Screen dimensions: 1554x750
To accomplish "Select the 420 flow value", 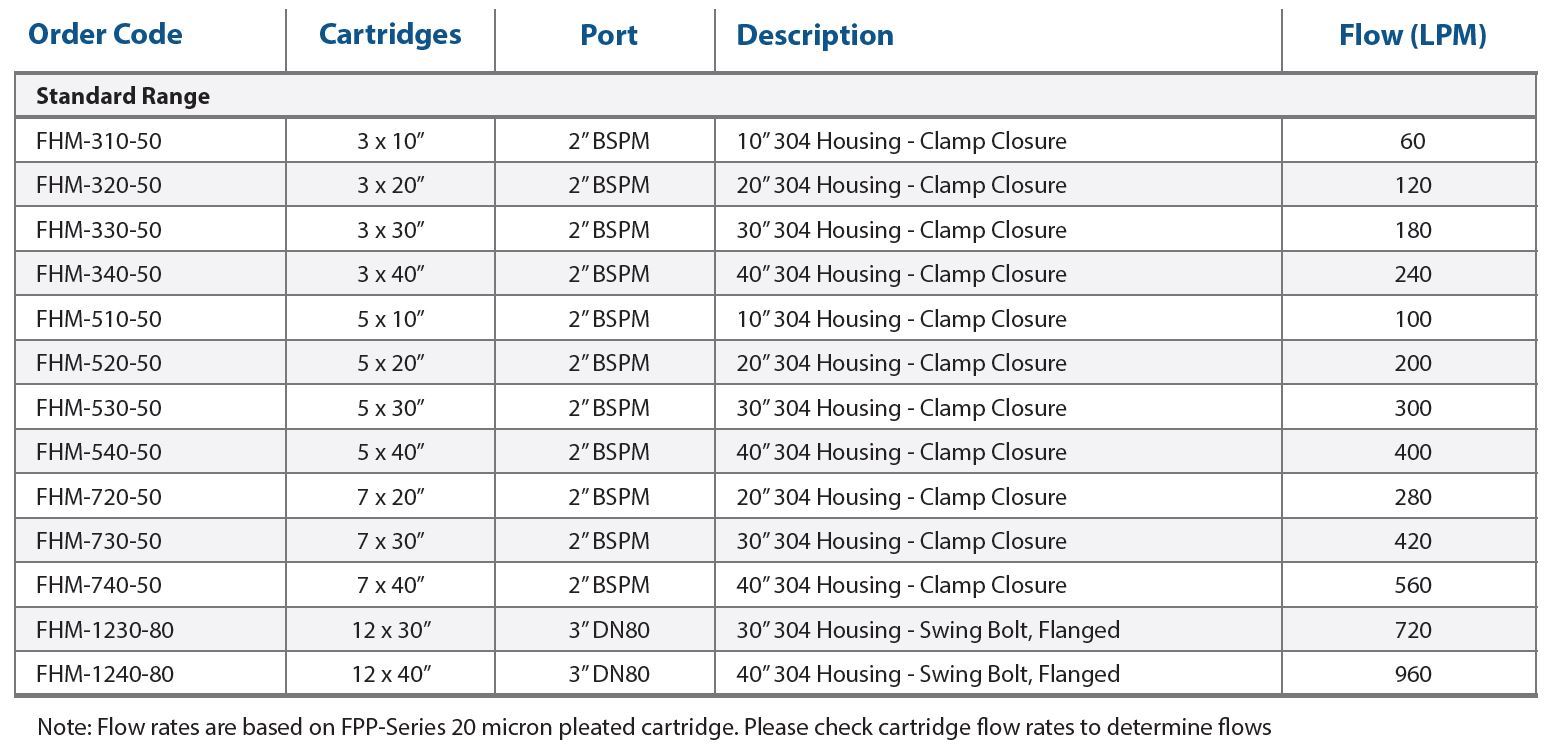I will [1412, 541].
